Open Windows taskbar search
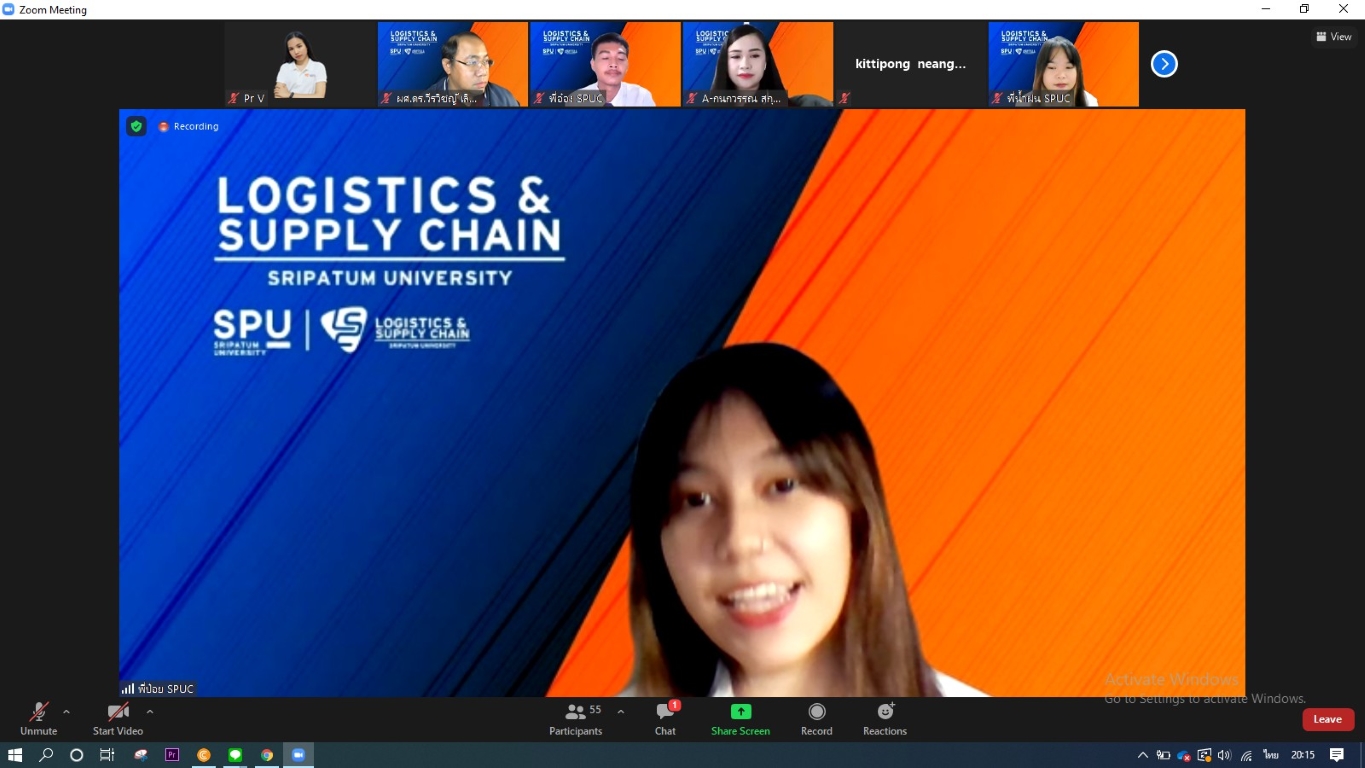This screenshot has height=768, width=1365. tap(46, 755)
